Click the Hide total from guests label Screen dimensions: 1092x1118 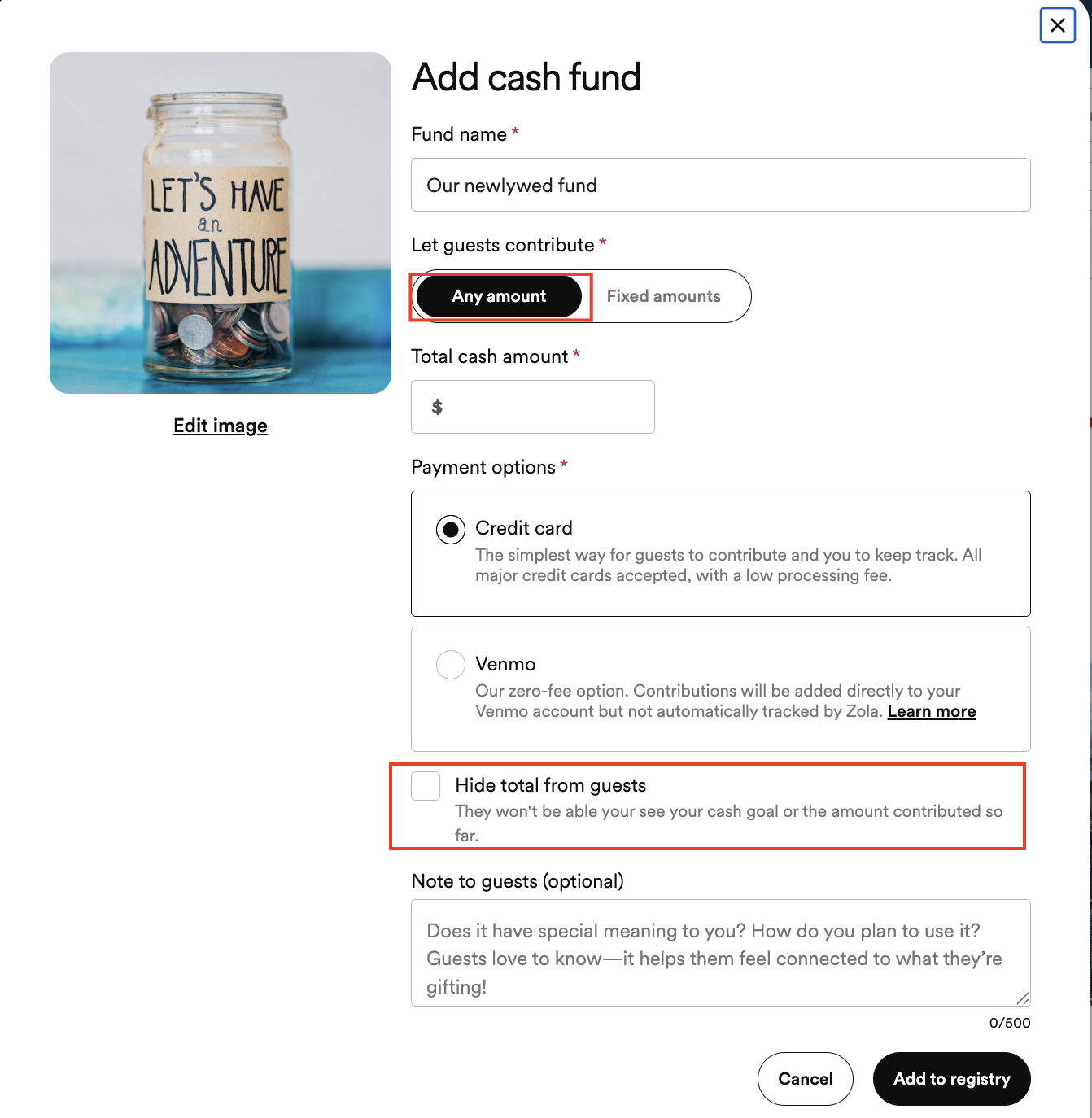551,785
